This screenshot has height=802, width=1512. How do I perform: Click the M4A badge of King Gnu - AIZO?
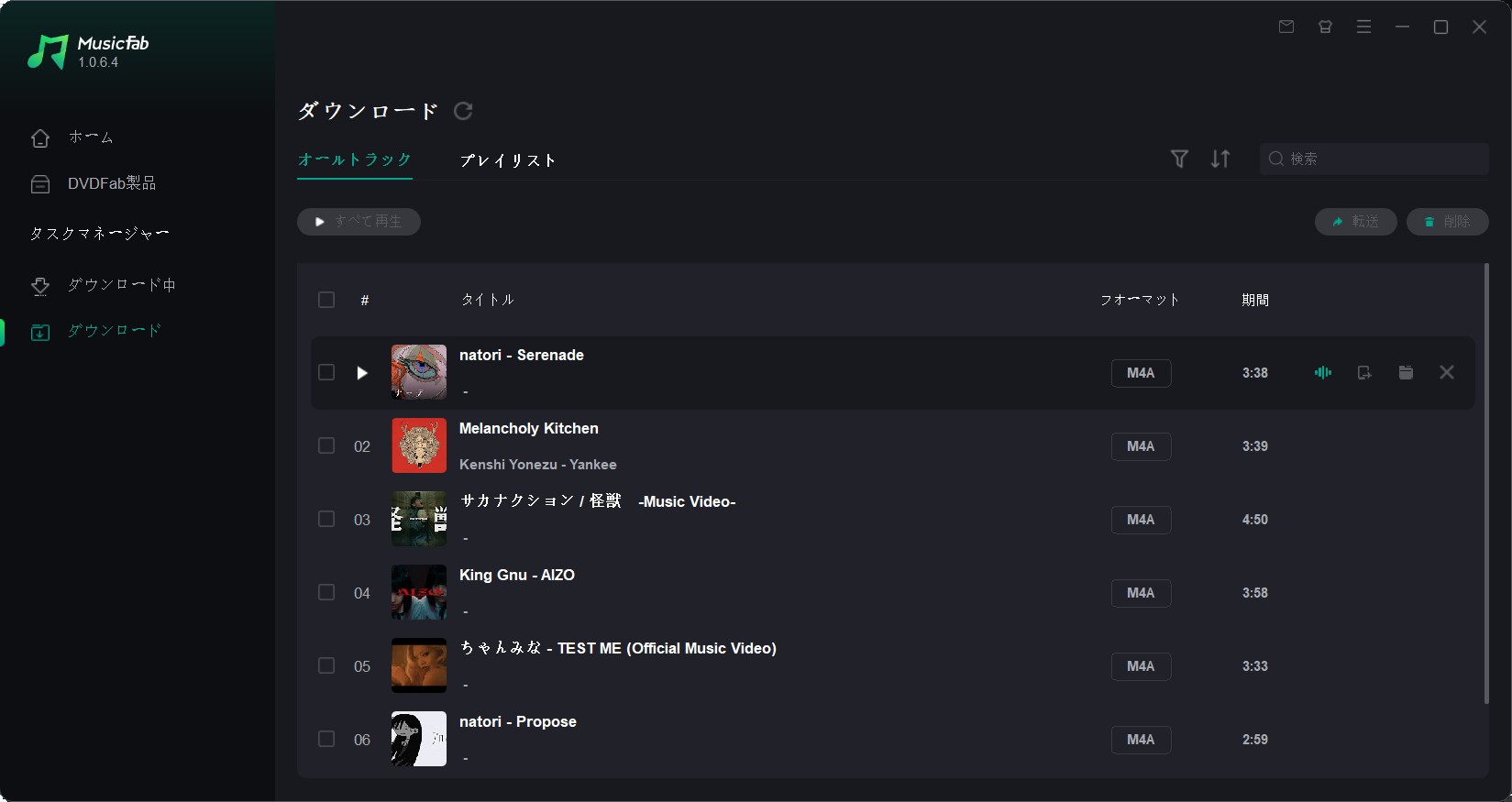tap(1141, 593)
